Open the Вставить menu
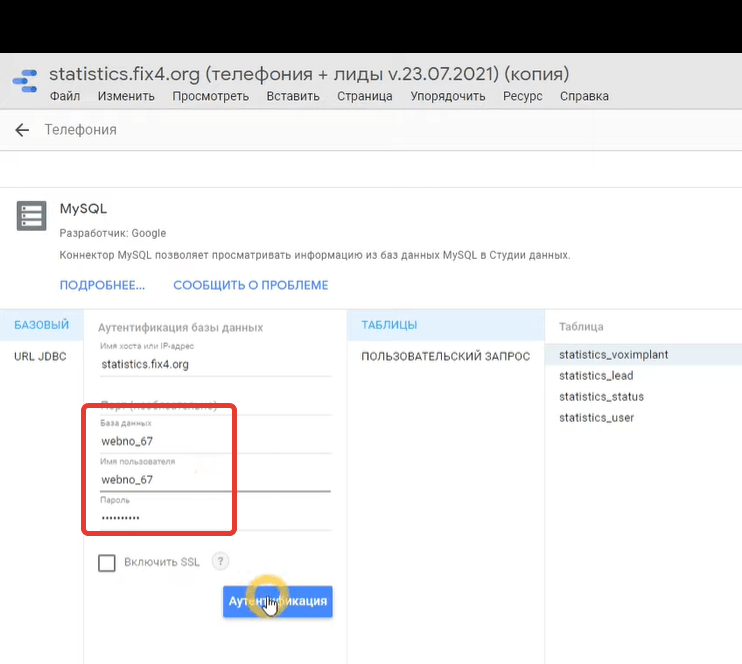 (x=293, y=96)
